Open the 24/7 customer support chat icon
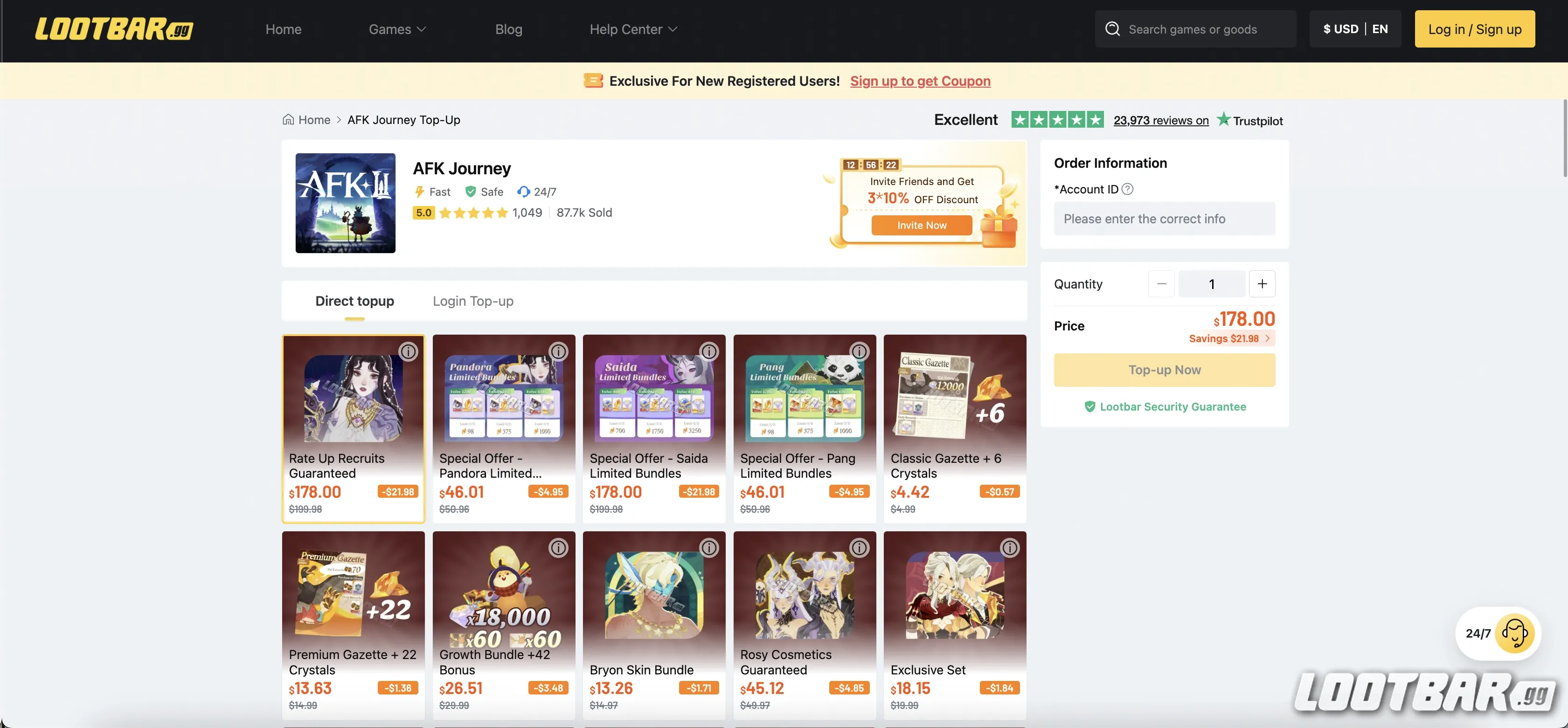The image size is (1568, 728). pos(1514,633)
